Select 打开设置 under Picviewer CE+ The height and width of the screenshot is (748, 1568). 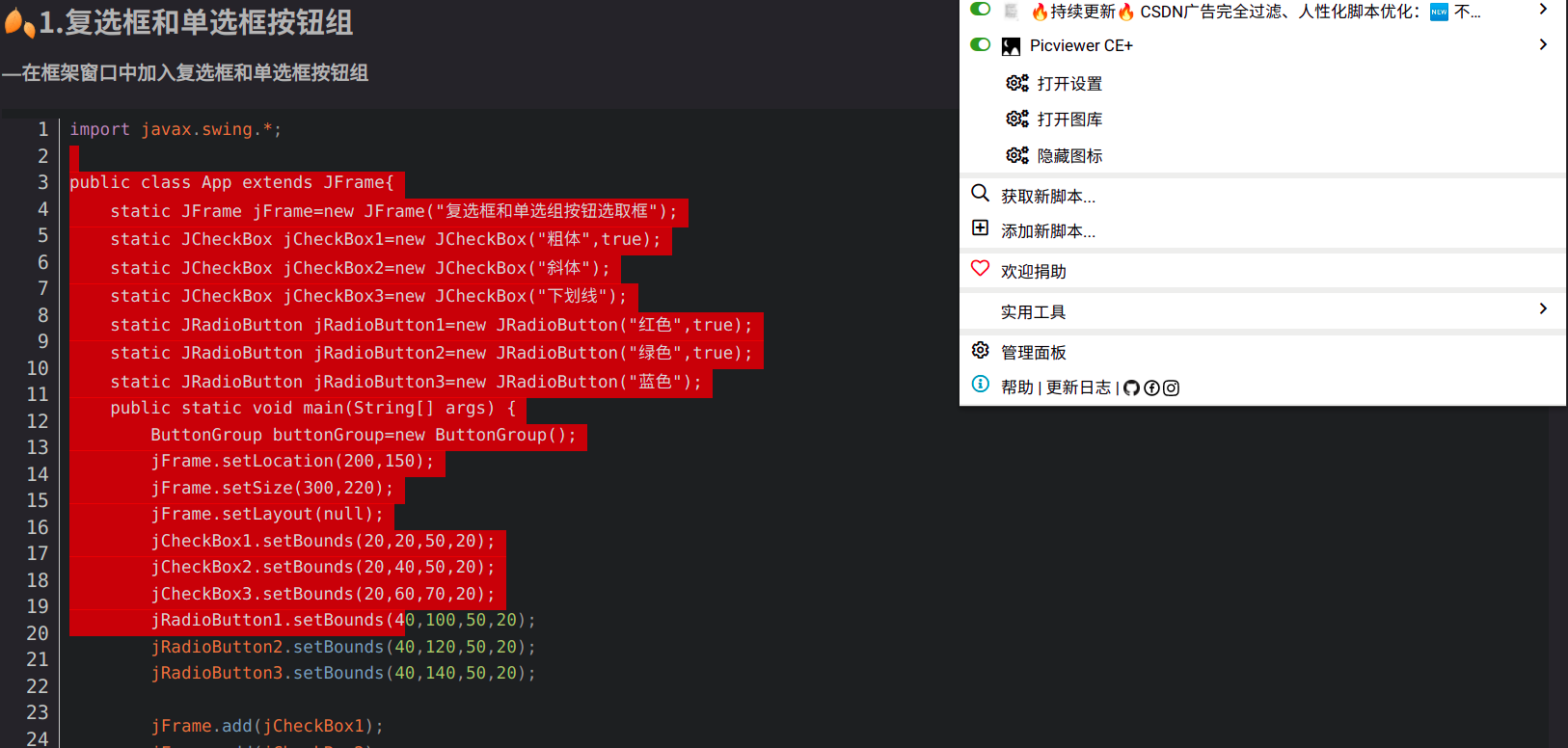(x=1069, y=84)
